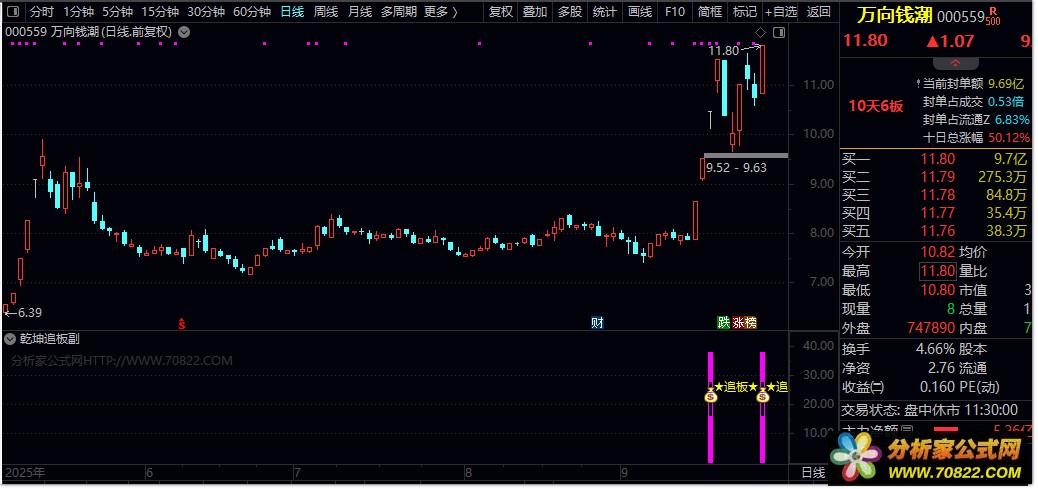Click the 标记 mark button
Viewport: 1038px width, 489px height.
click(x=745, y=12)
